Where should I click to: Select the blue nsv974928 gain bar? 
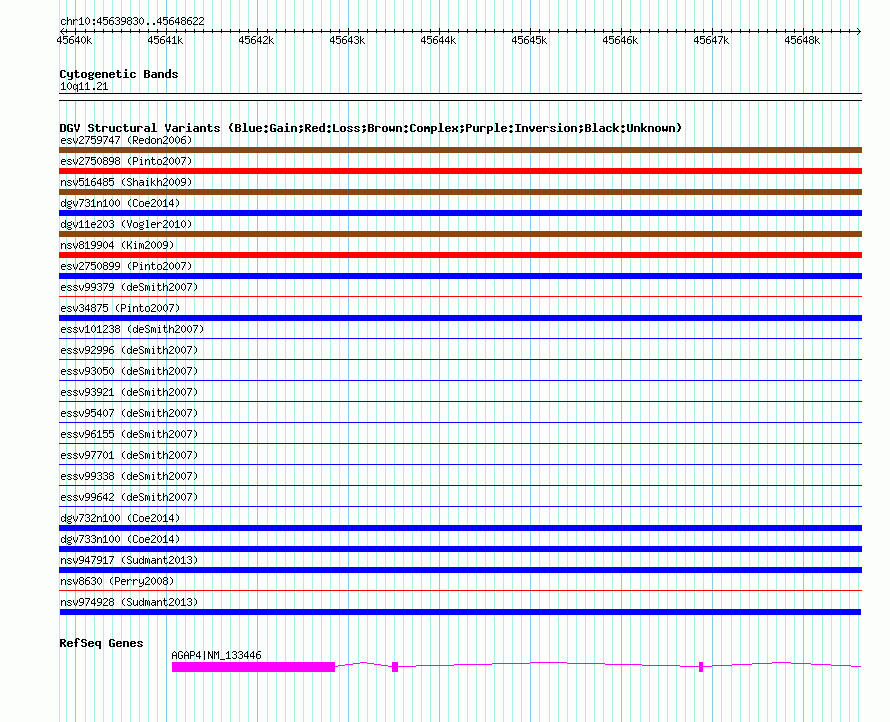(x=460, y=612)
